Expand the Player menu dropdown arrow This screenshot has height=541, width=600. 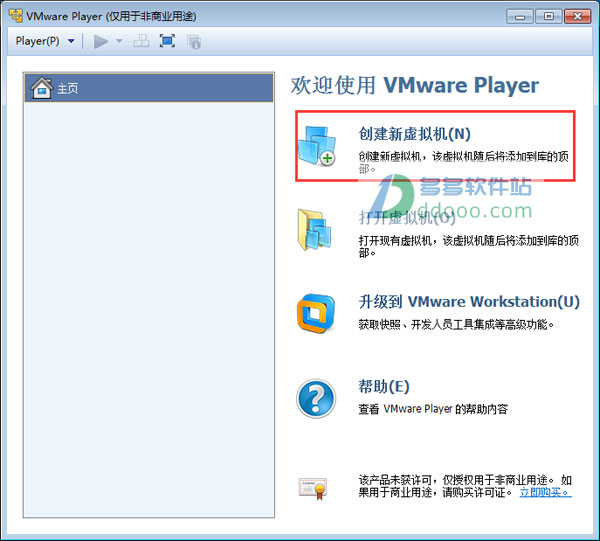coord(71,41)
